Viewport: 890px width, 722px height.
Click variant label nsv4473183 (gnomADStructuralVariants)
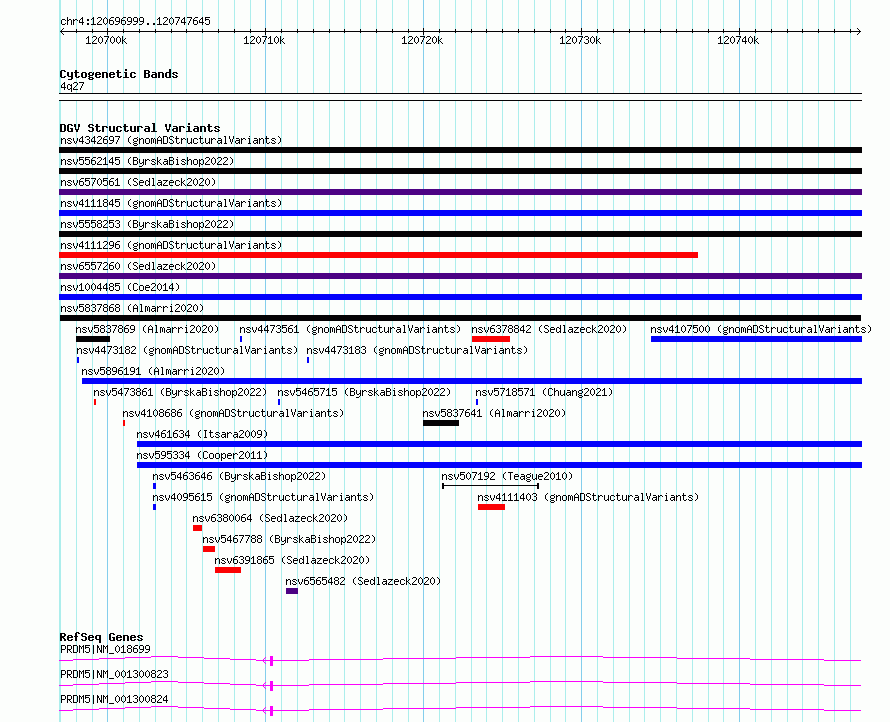(417, 350)
